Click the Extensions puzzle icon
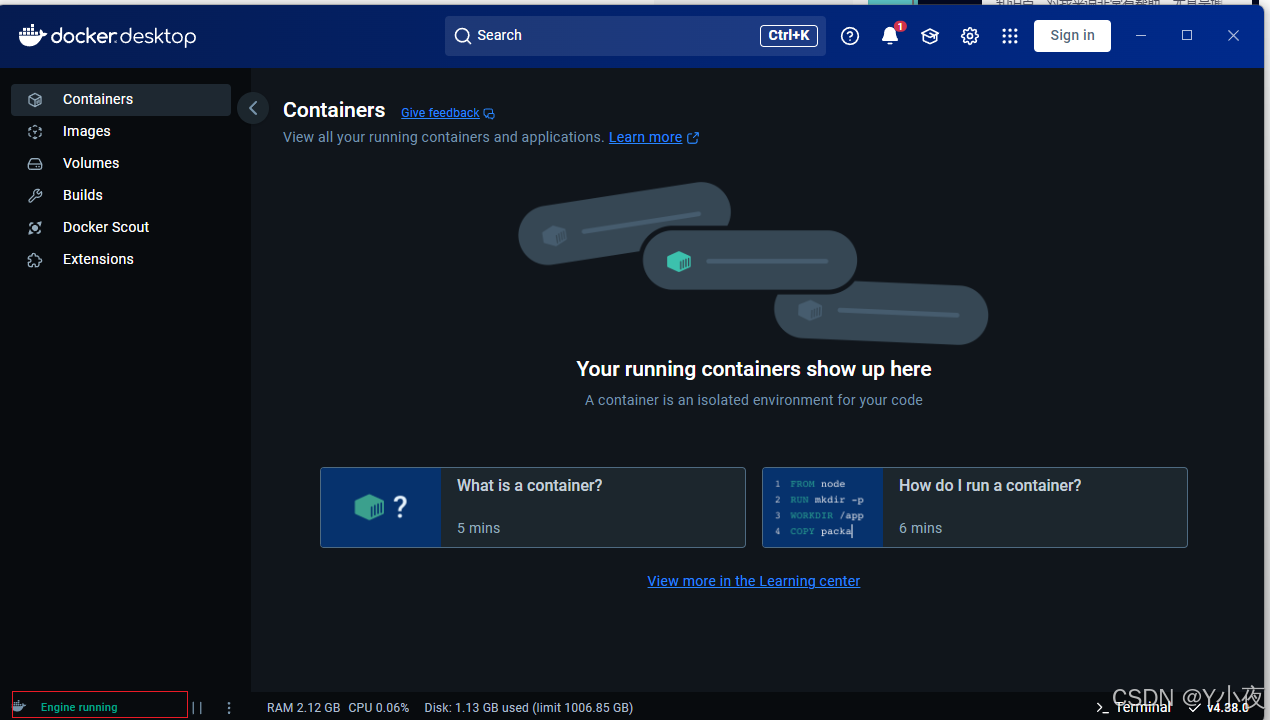 click(x=35, y=259)
